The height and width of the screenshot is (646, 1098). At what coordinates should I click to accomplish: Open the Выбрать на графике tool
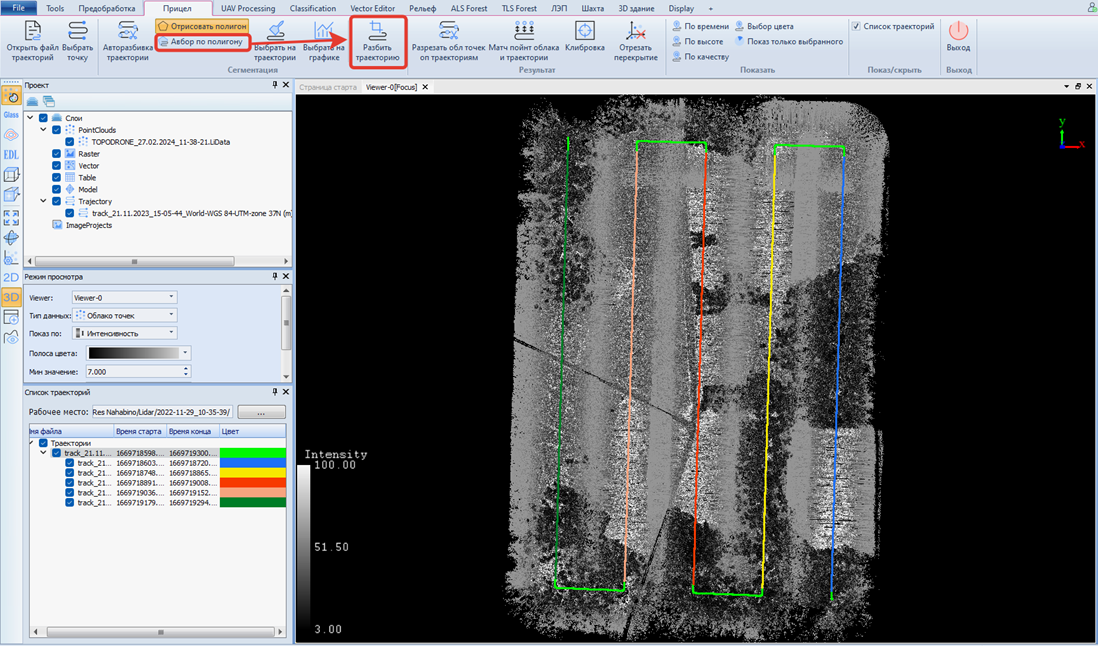pos(324,41)
